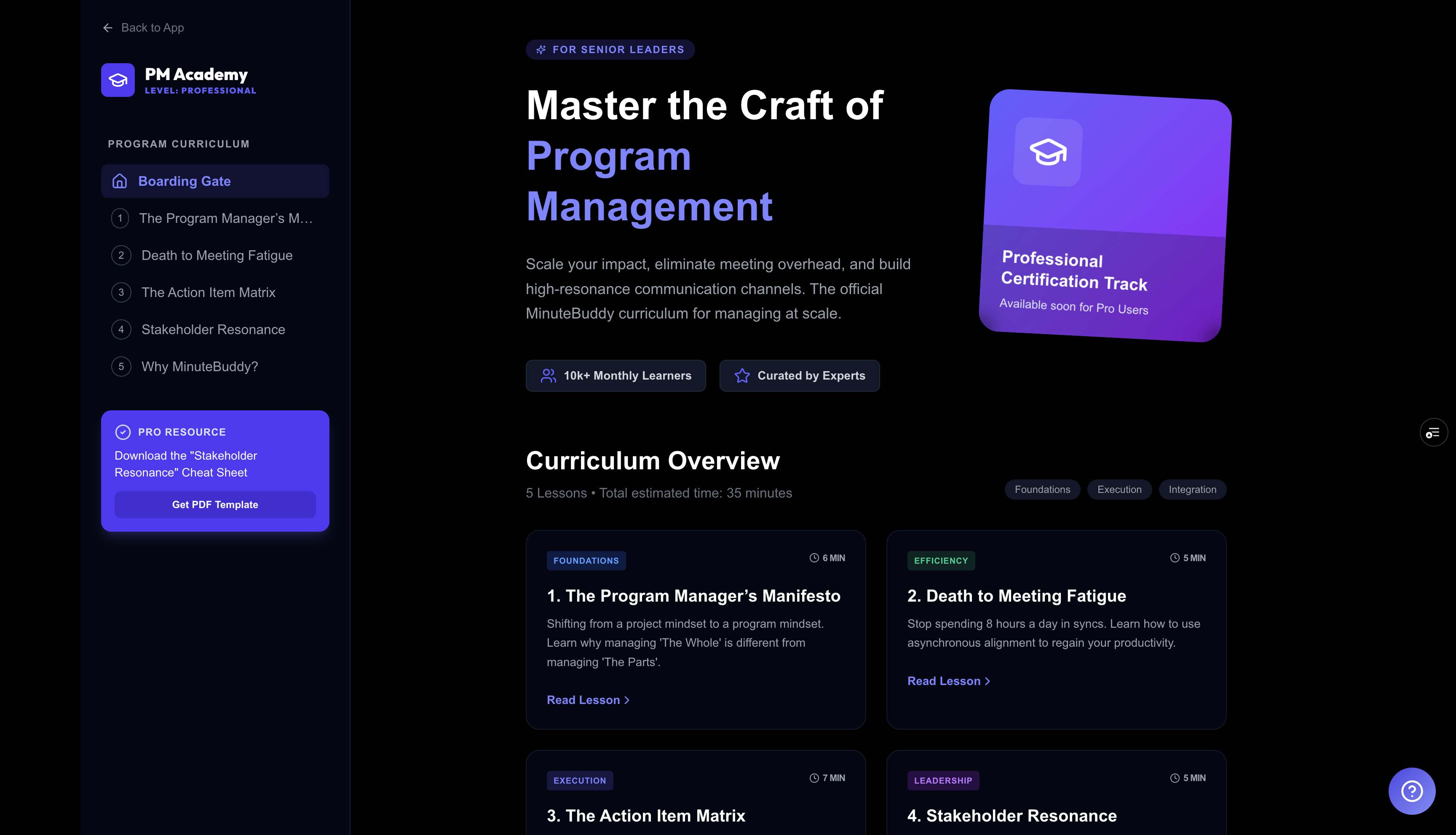The image size is (1456, 835).
Task: Click the PM Academy graduation cap logo
Action: point(118,80)
